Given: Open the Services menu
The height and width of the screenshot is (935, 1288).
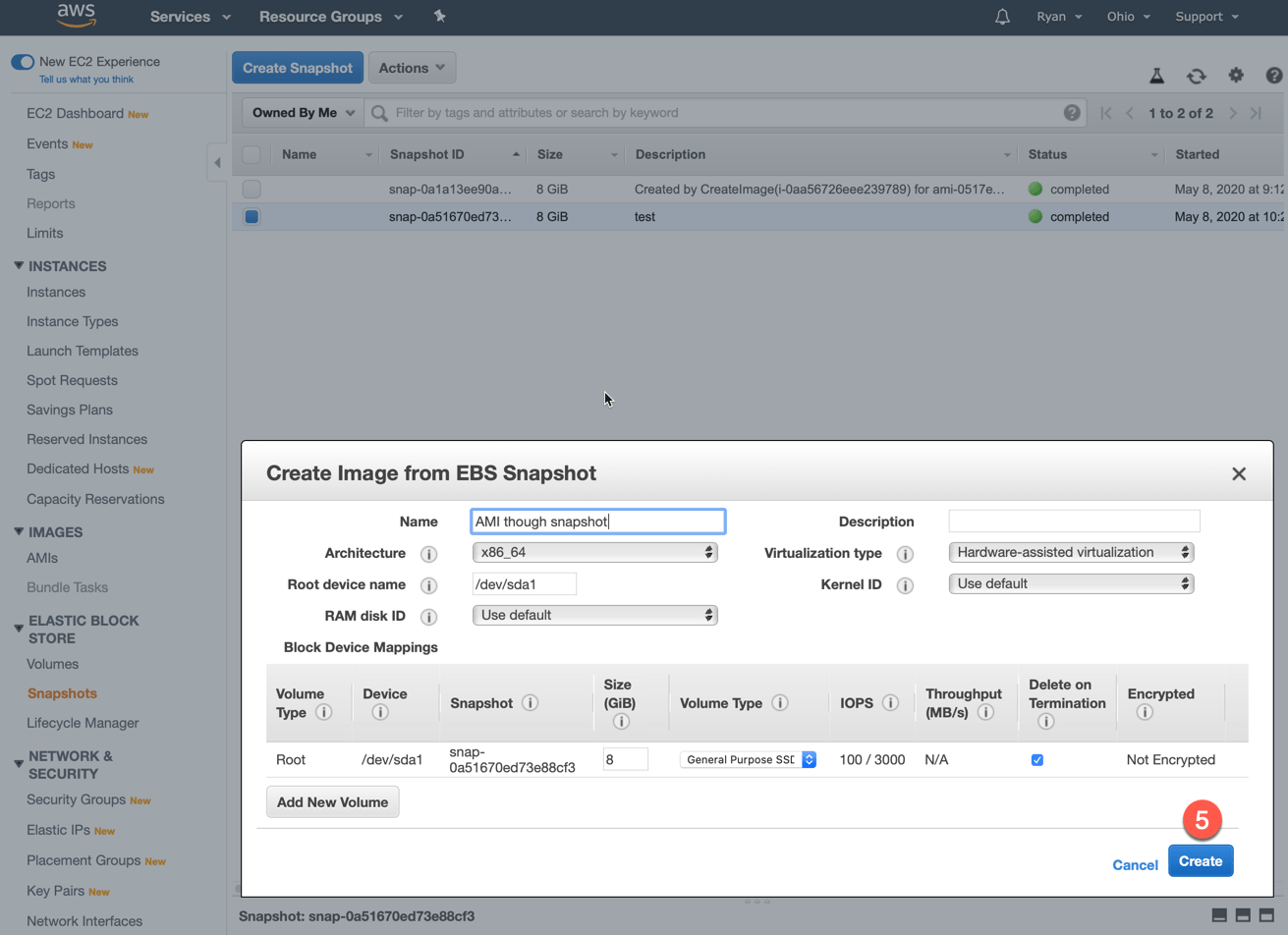Looking at the screenshot, I should tap(191, 17).
